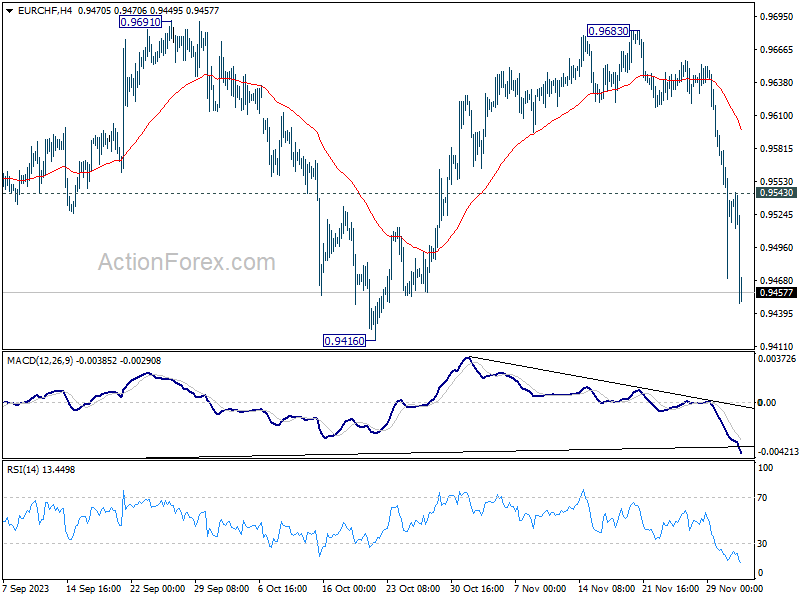Image resolution: width=800 pixels, height=600 pixels.
Task: Click the 0.96950 price axis value
Action: [777, 17]
